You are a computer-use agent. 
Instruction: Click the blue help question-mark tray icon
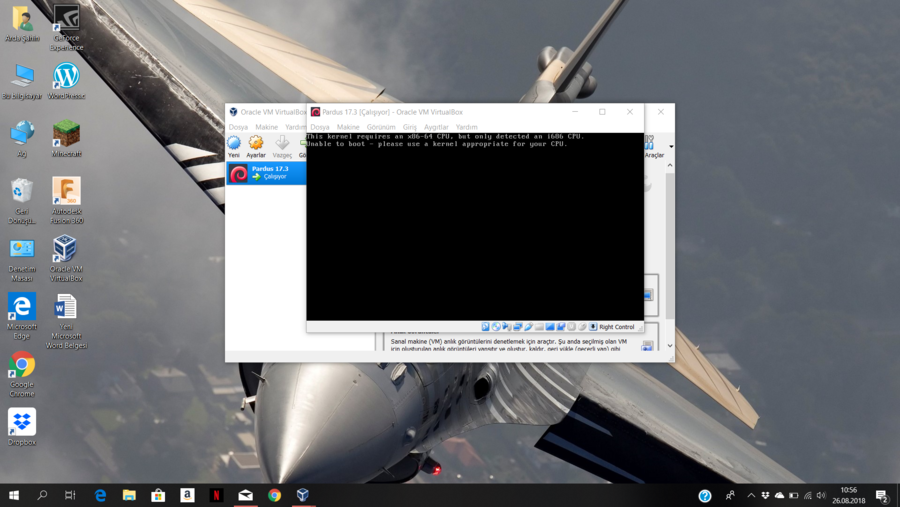[x=705, y=496]
